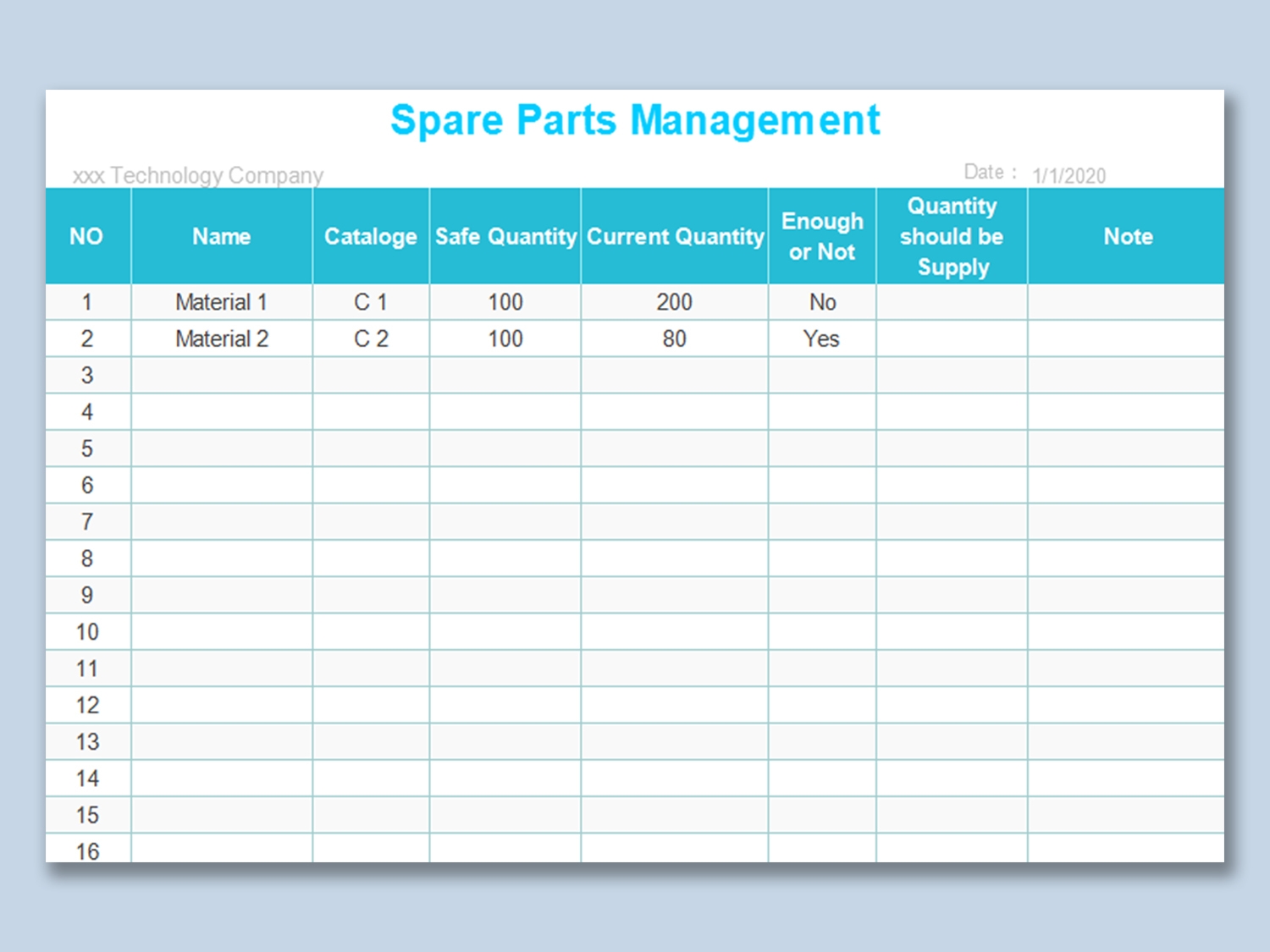1270x952 pixels.
Task: Click the Safe Quantity column header
Action: [x=505, y=236]
